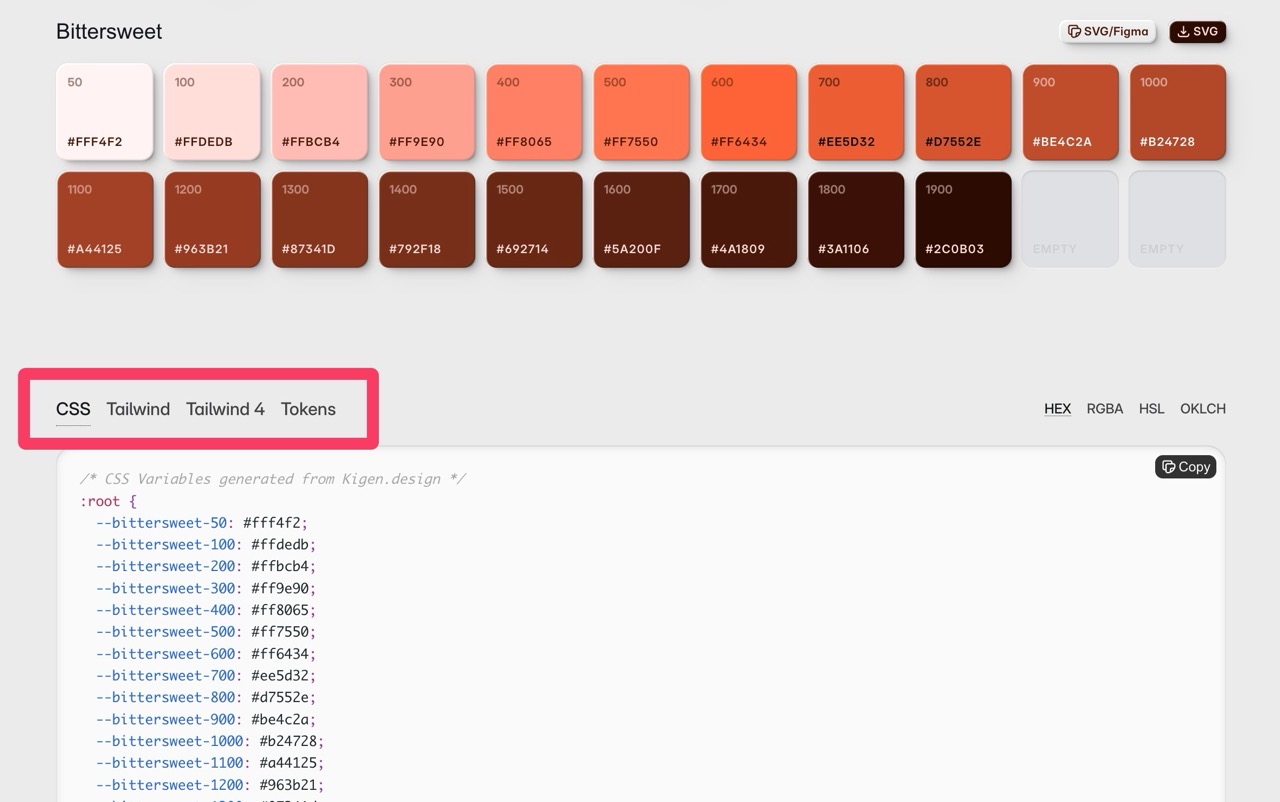Click the 1100 swatch #A44125

tap(105, 220)
